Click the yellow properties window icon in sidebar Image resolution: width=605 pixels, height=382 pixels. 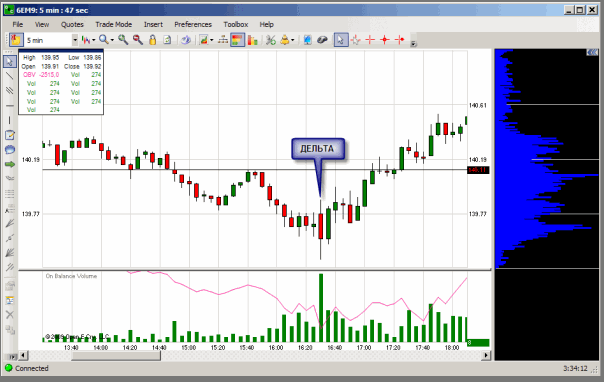(10, 300)
